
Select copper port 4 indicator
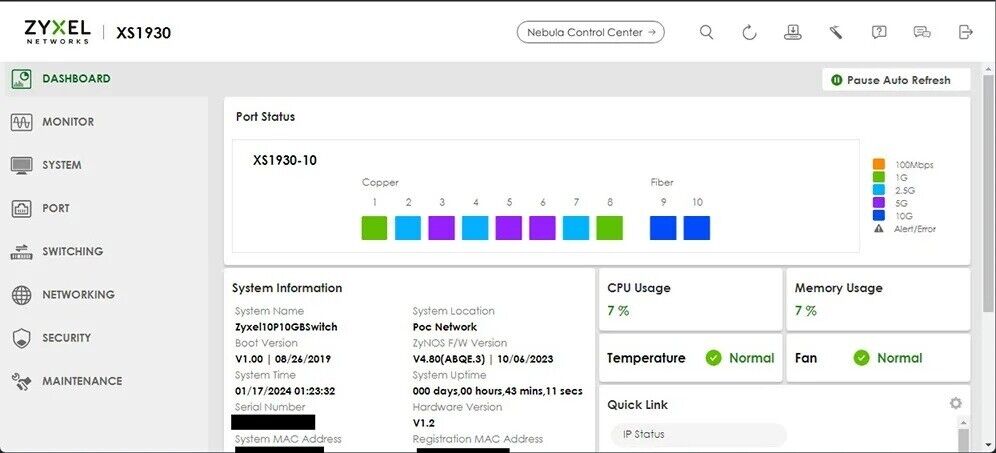point(475,228)
